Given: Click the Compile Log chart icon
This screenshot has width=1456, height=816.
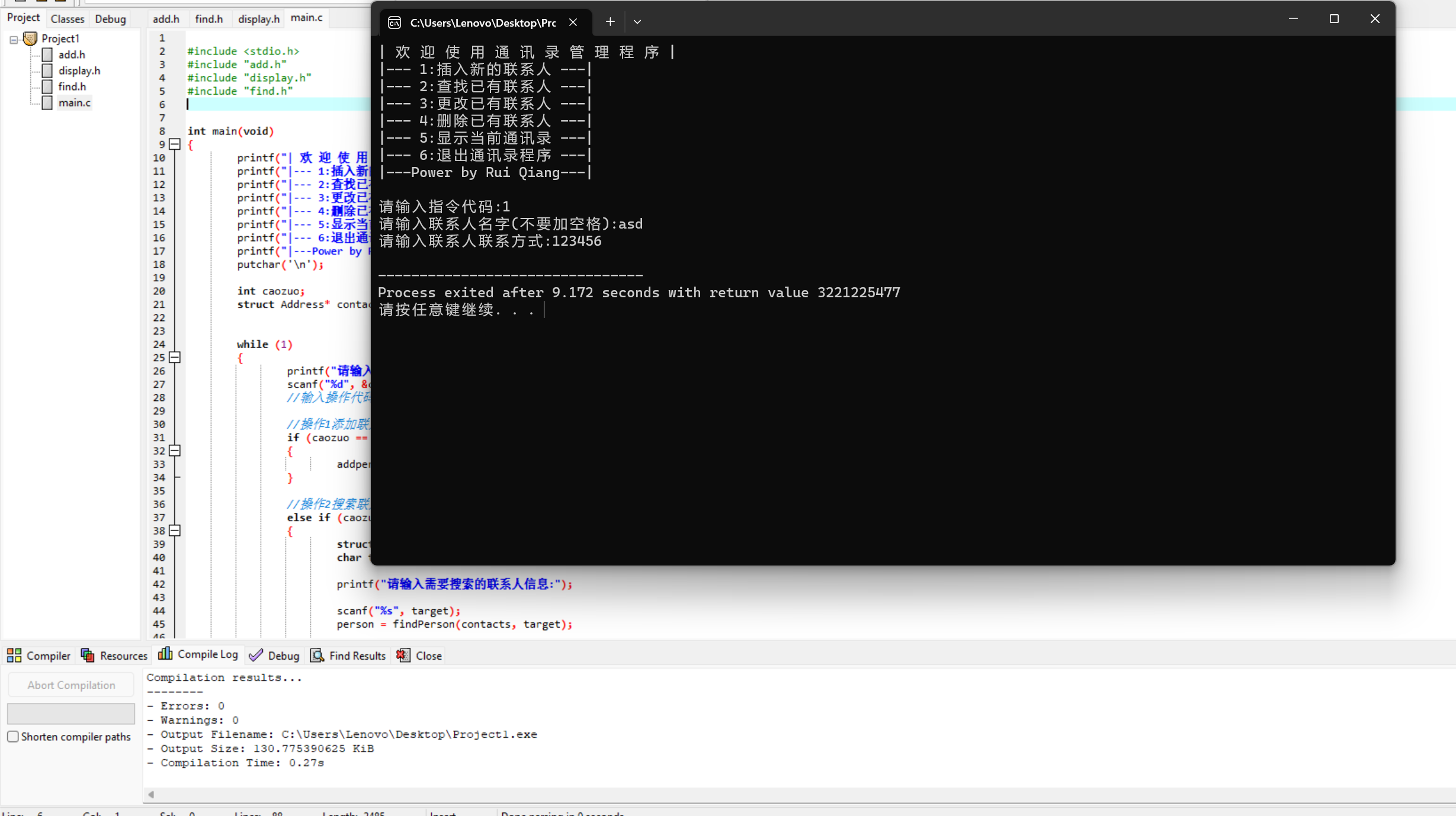Looking at the screenshot, I should pyautogui.click(x=165, y=653).
